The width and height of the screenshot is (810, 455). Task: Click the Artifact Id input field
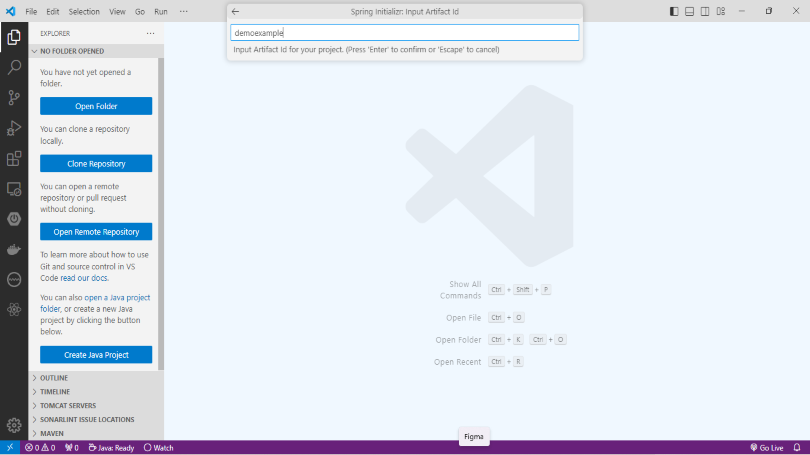[x=405, y=33]
